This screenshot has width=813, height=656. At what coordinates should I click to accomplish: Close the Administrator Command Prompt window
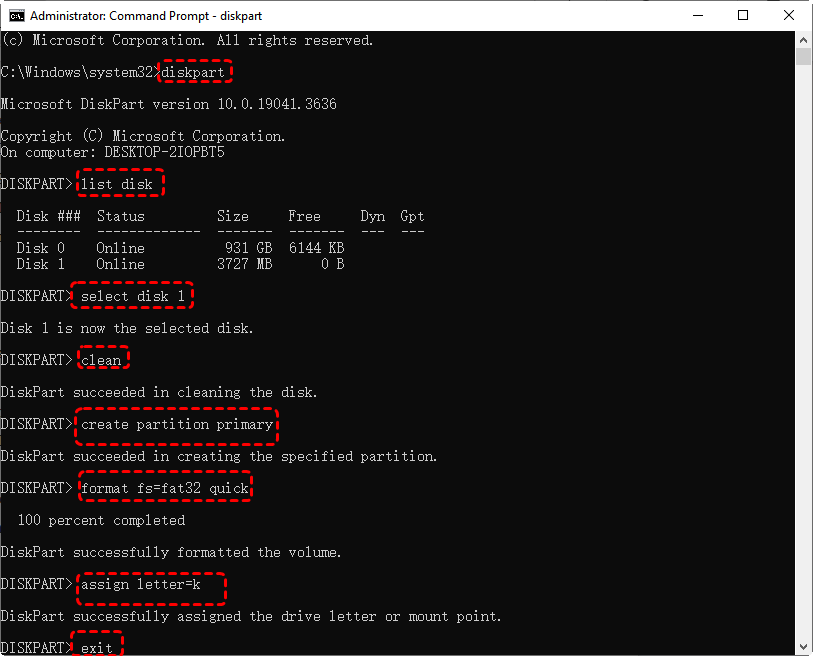tap(789, 16)
